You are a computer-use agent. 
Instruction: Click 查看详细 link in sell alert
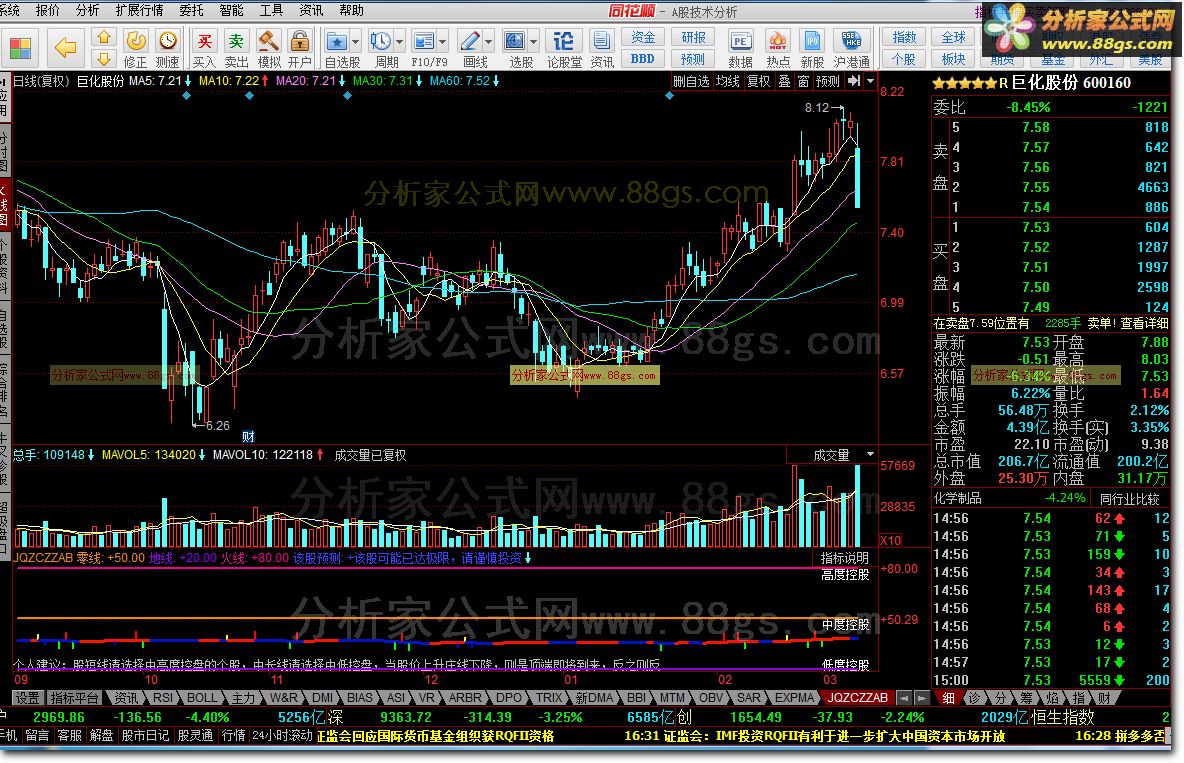pyautogui.click(x=1144, y=323)
